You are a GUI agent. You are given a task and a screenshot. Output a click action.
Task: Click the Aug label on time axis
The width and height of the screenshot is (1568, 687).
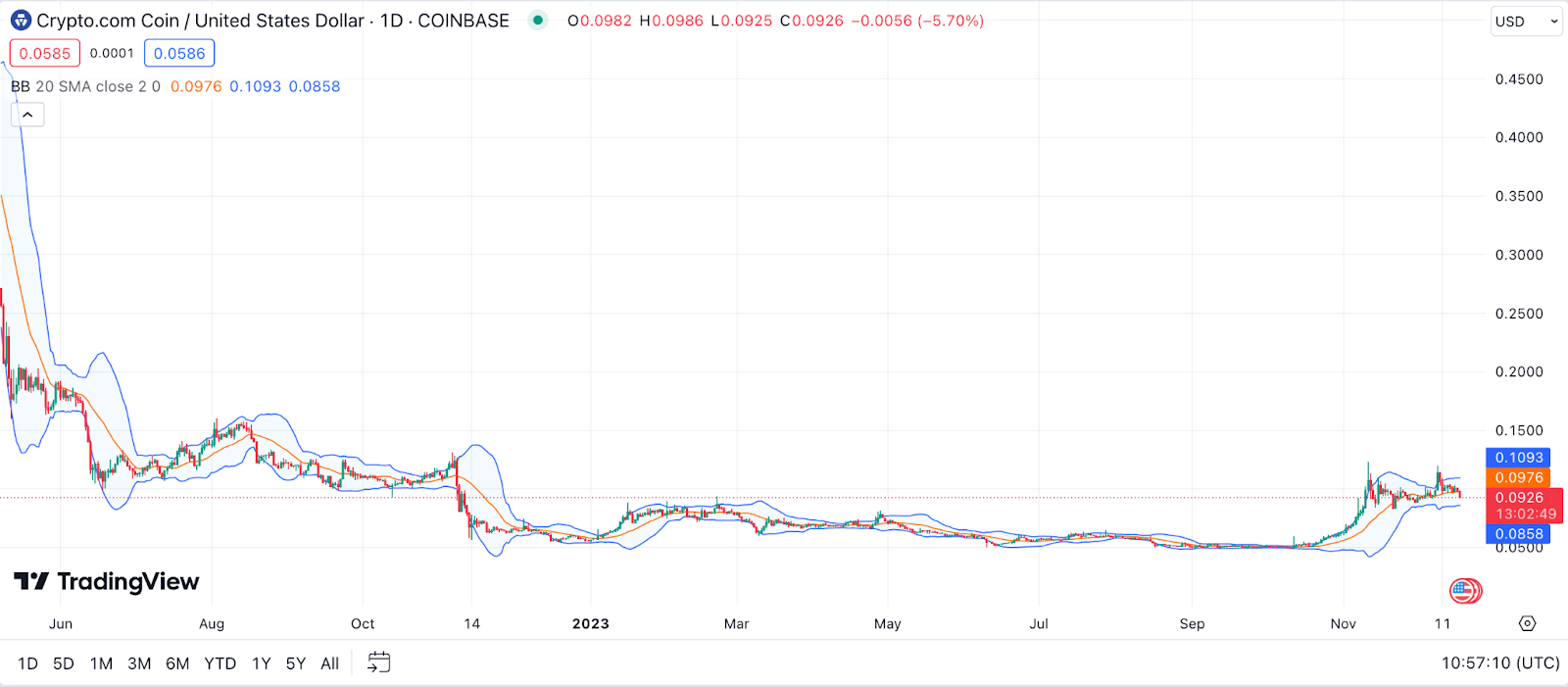pyautogui.click(x=212, y=623)
